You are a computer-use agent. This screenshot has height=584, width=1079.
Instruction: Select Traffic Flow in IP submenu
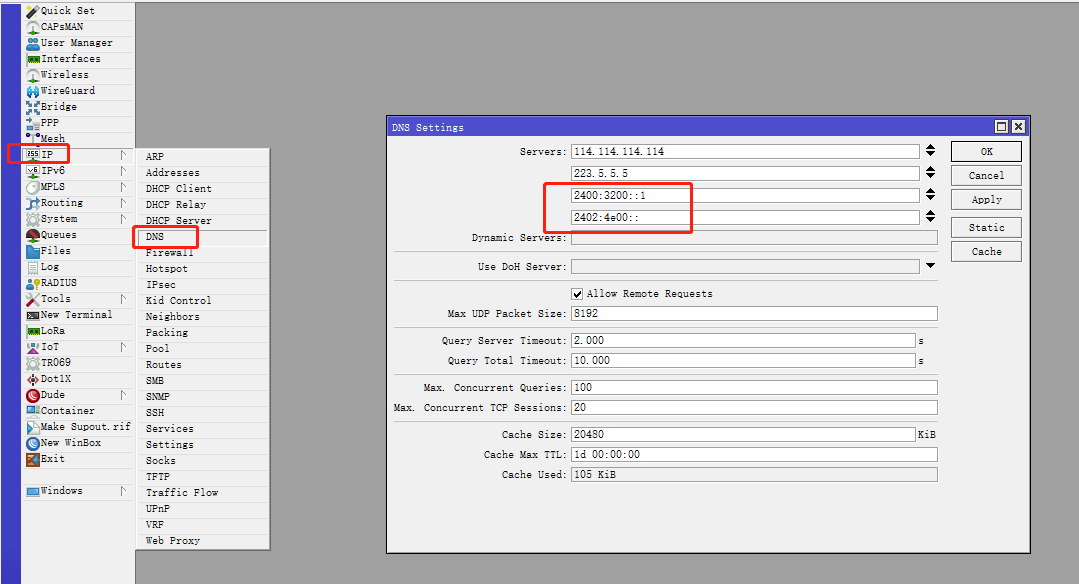click(x=202, y=493)
